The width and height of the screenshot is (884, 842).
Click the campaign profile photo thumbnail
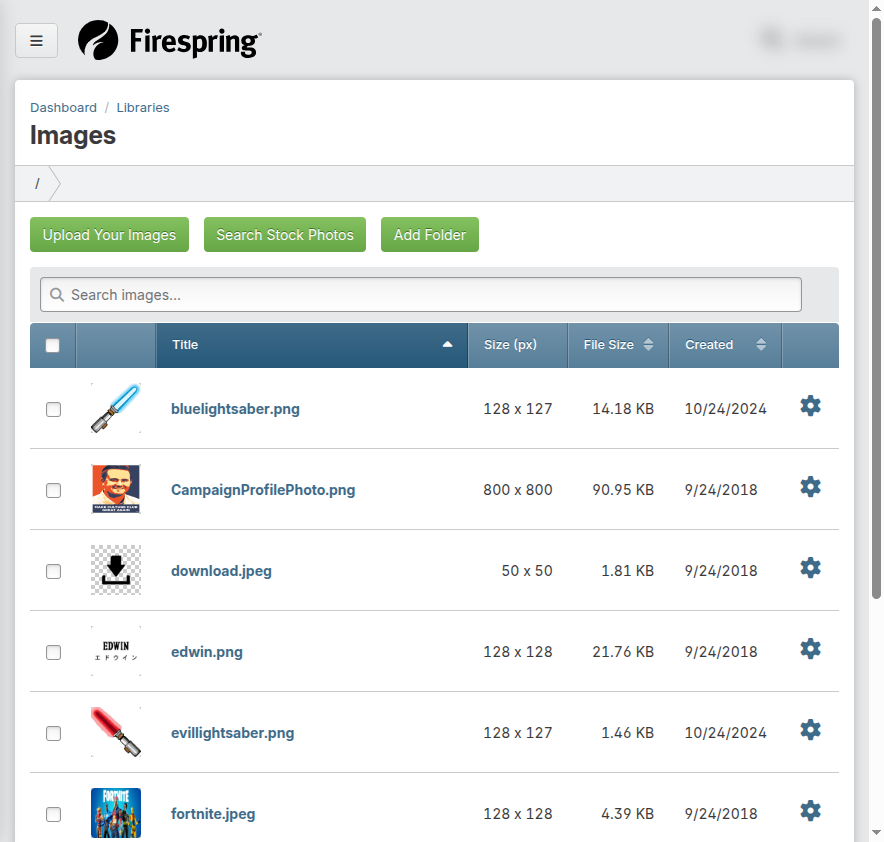(116, 489)
